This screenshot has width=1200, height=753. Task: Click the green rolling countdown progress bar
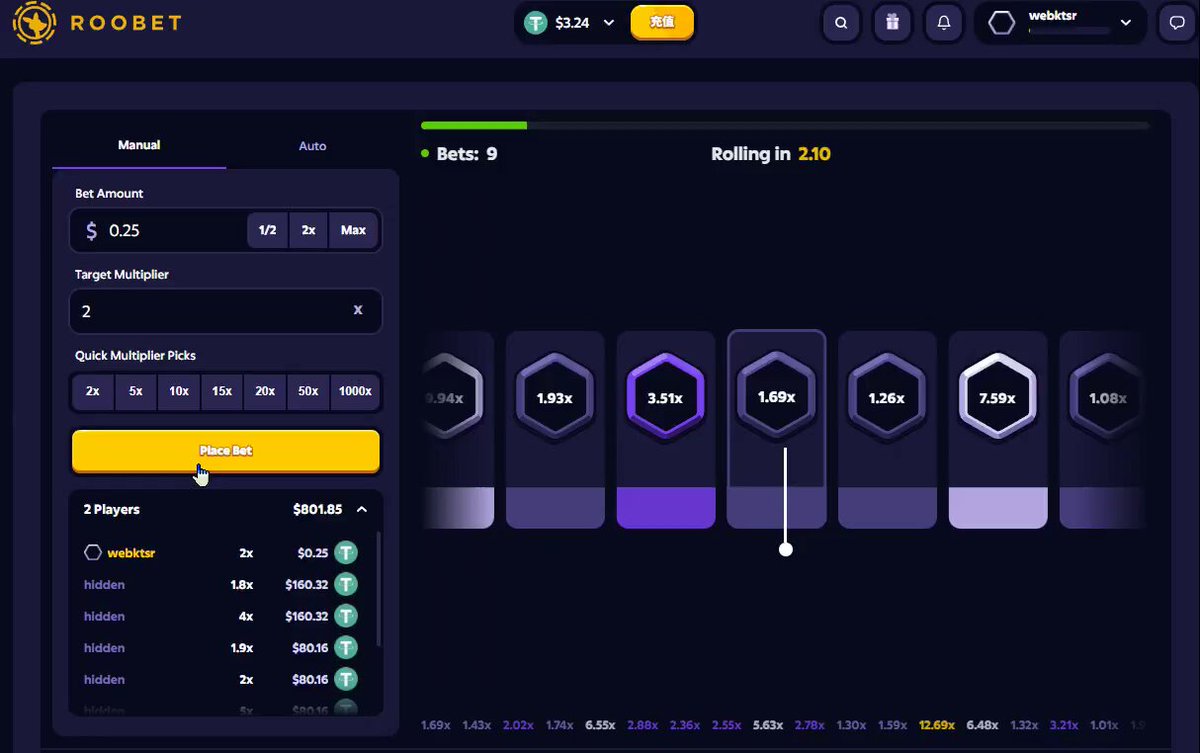[x=474, y=126]
